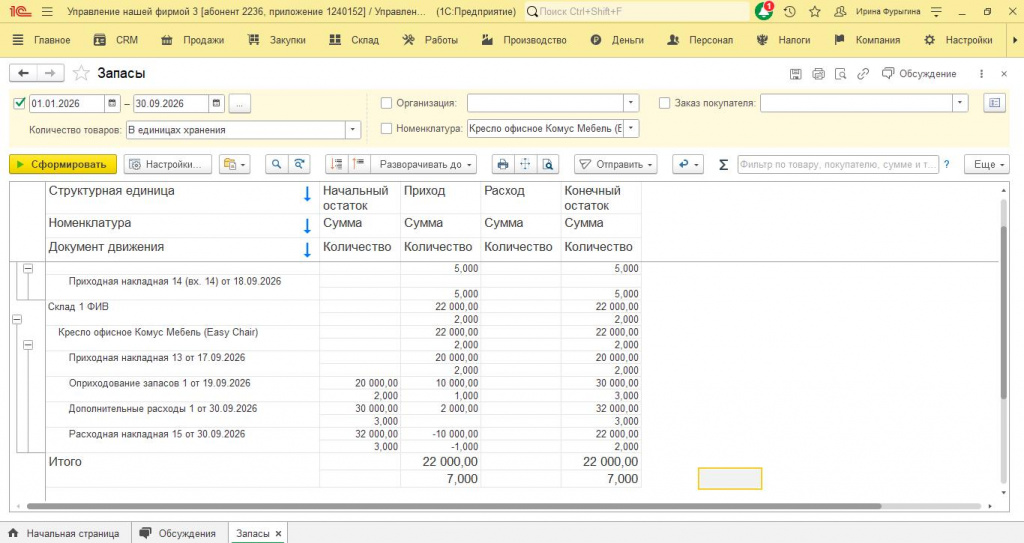Enable the Заказ покупателя filter checkbox
The image size is (1024, 543).
pos(664,103)
